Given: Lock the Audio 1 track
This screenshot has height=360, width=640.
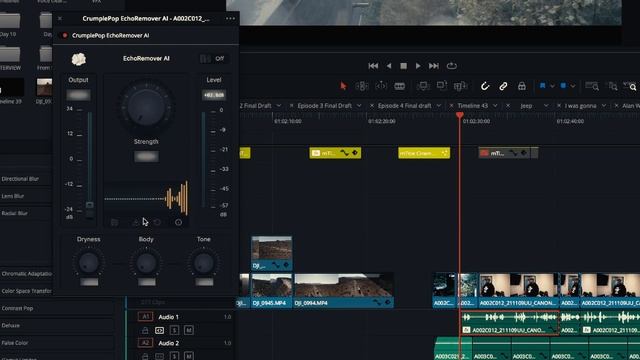Looking at the screenshot, I should coord(145,330).
